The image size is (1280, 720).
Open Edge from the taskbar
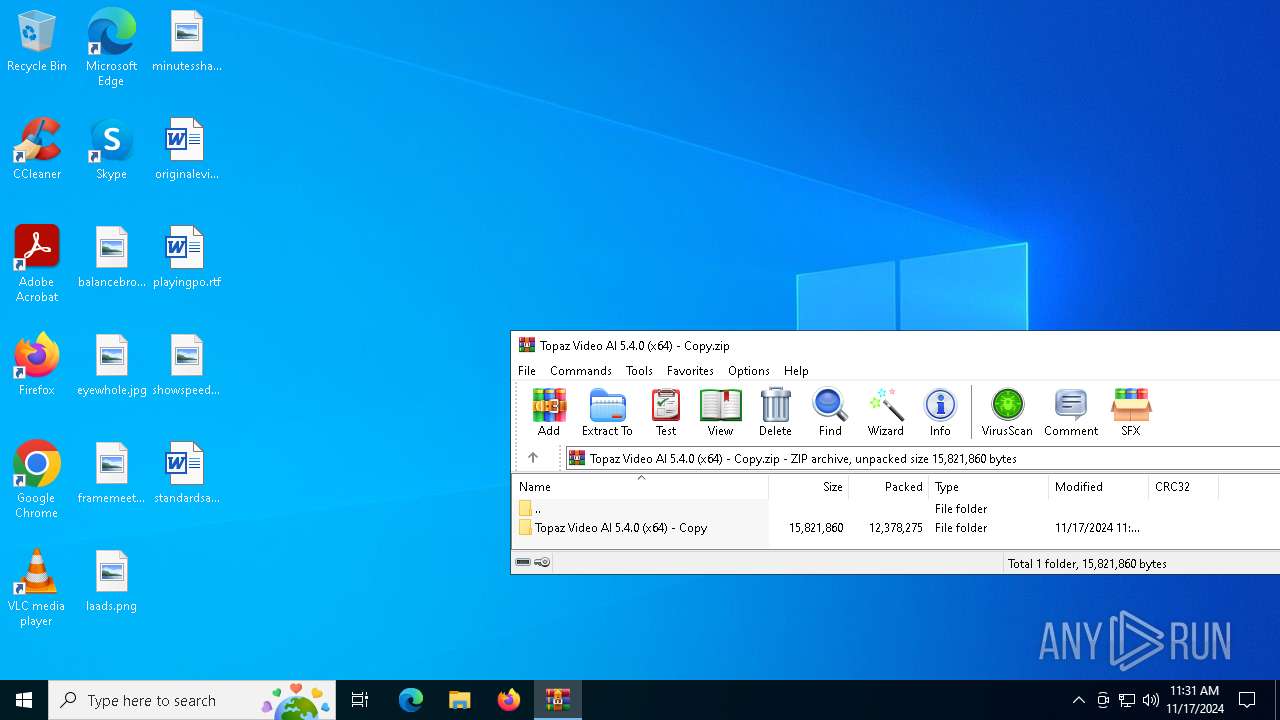[x=411, y=700]
